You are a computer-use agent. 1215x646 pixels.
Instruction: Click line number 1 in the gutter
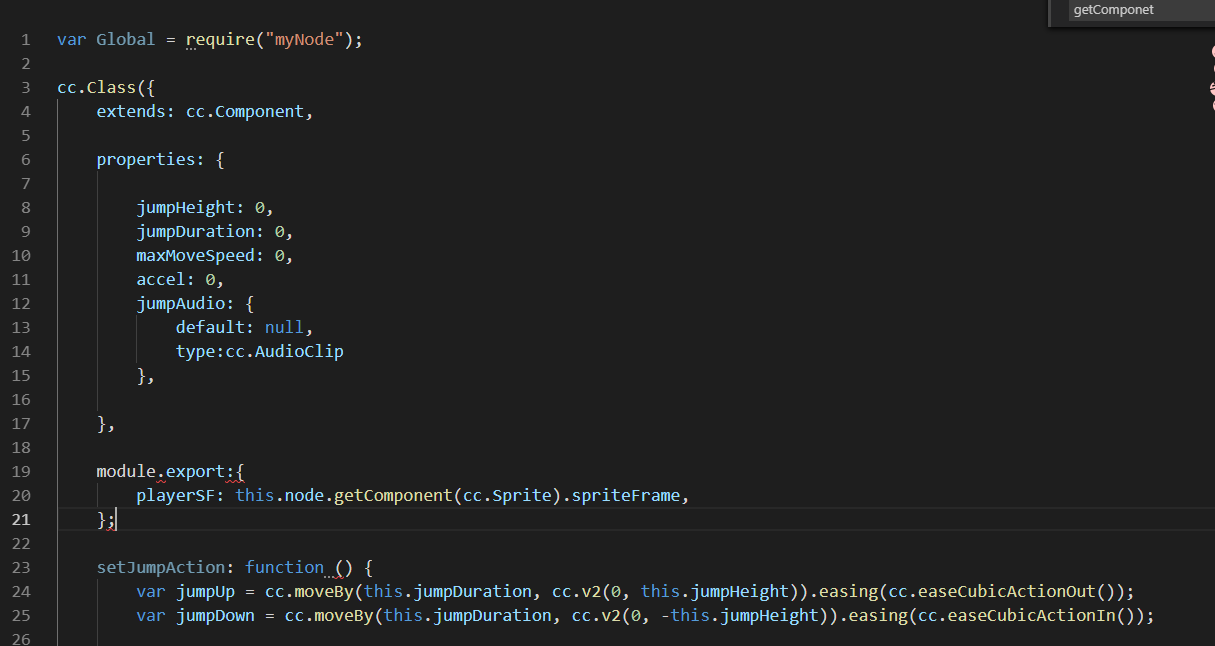click(x=26, y=40)
